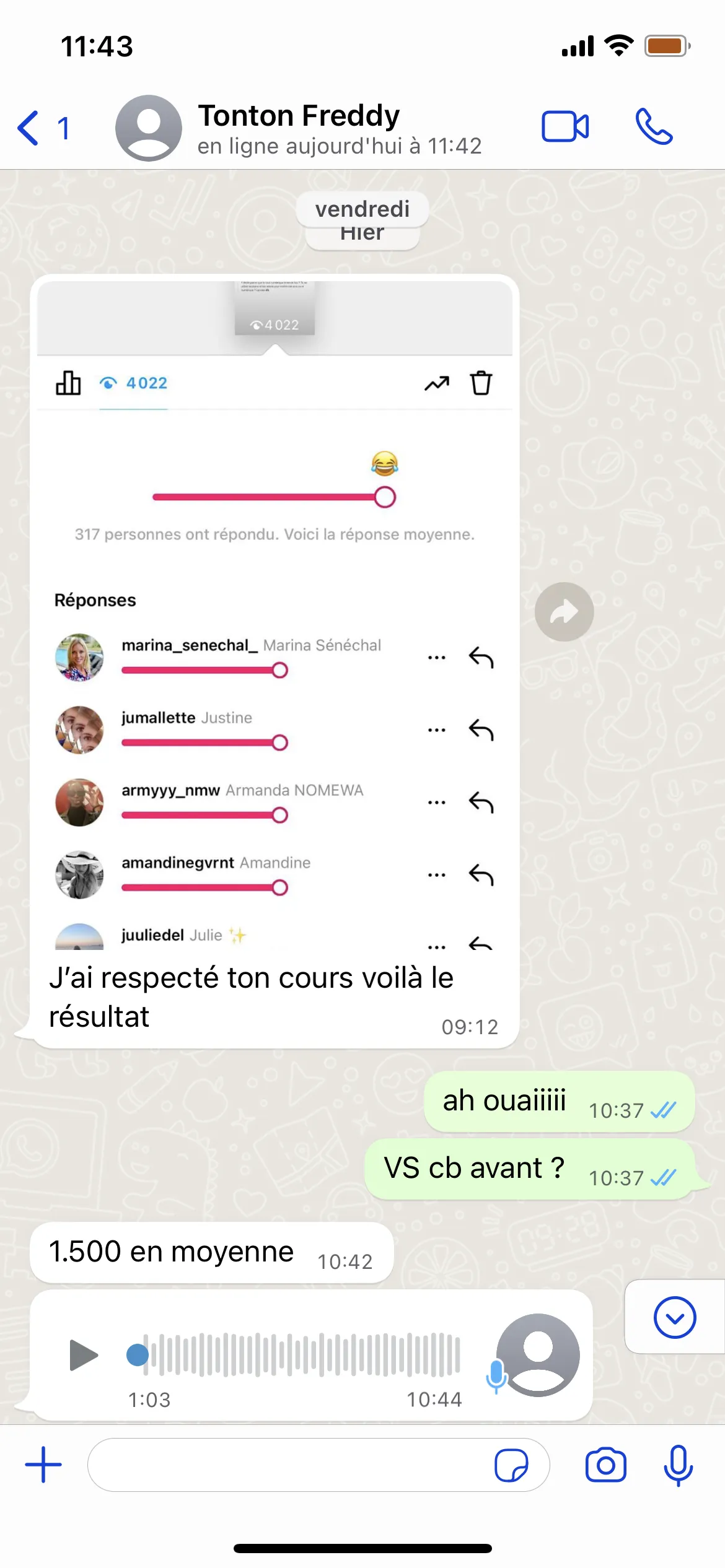Tap the voice message sender avatar

tap(538, 1355)
